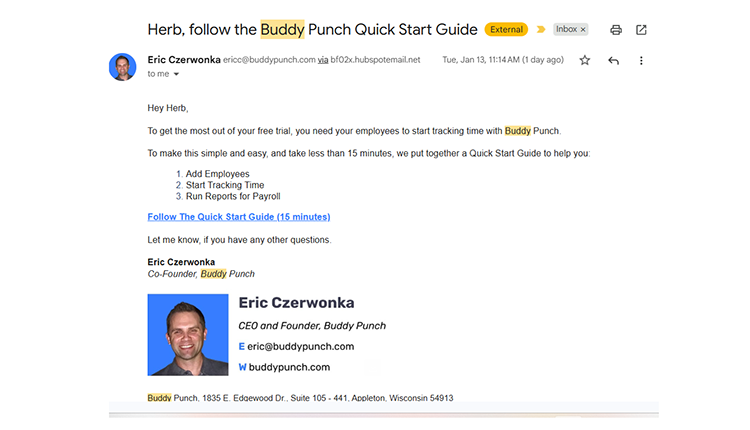Click the 'Hey Herb,' greeting line
The image size is (750, 430).
[168, 108]
